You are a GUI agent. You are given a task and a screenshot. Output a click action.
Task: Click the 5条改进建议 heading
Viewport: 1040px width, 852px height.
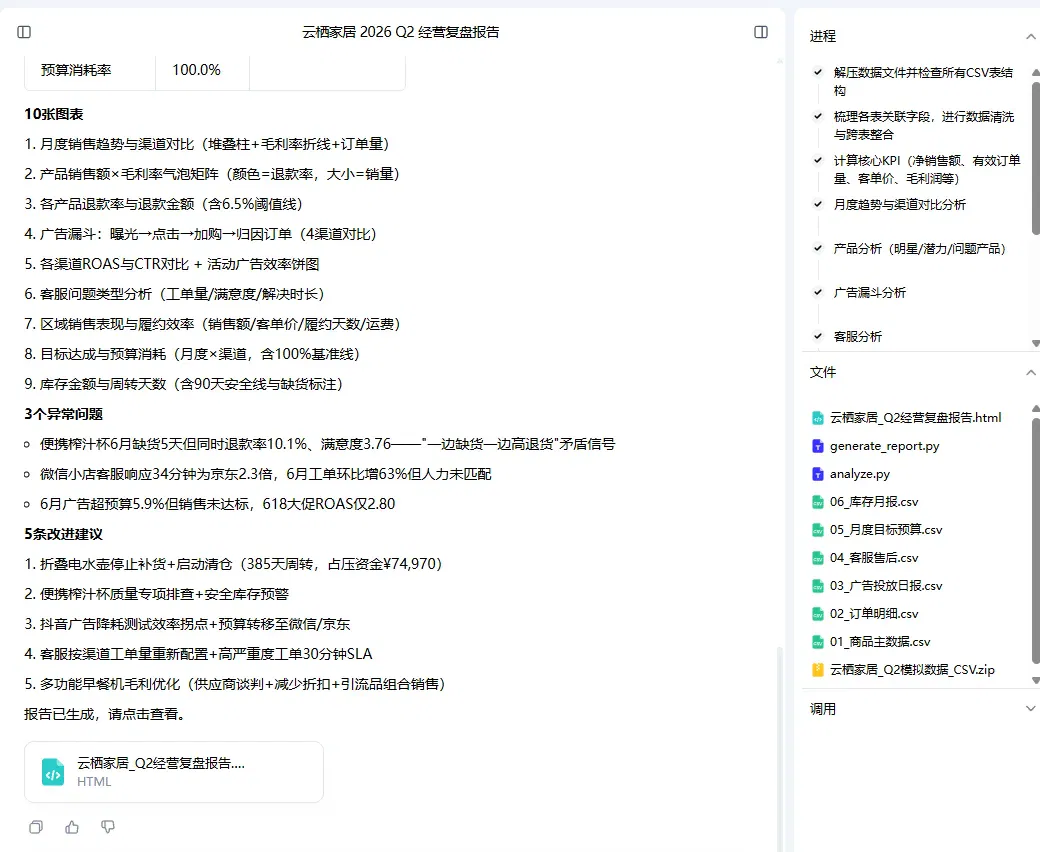tap(64, 534)
